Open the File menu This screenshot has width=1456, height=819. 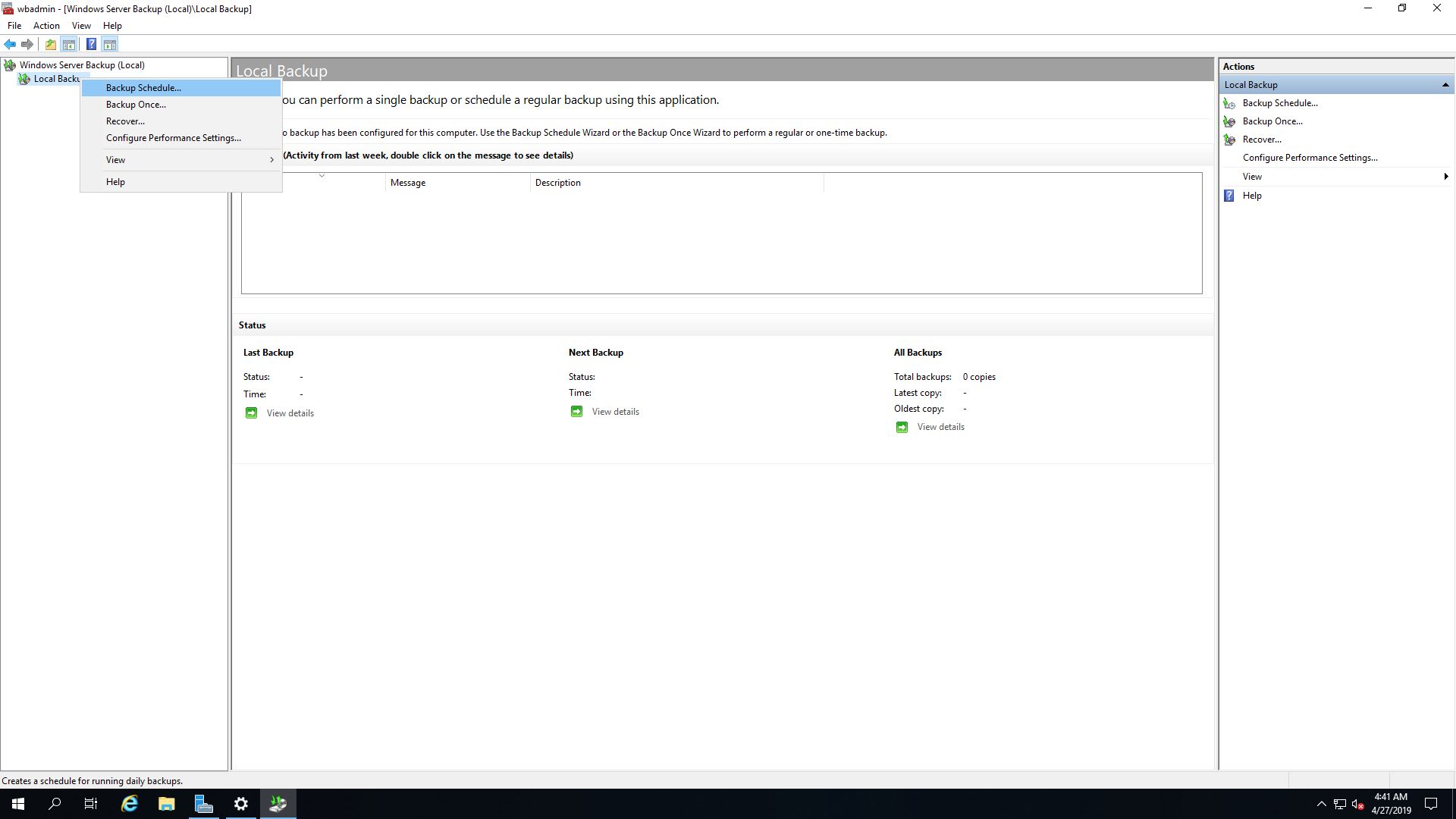pos(14,26)
